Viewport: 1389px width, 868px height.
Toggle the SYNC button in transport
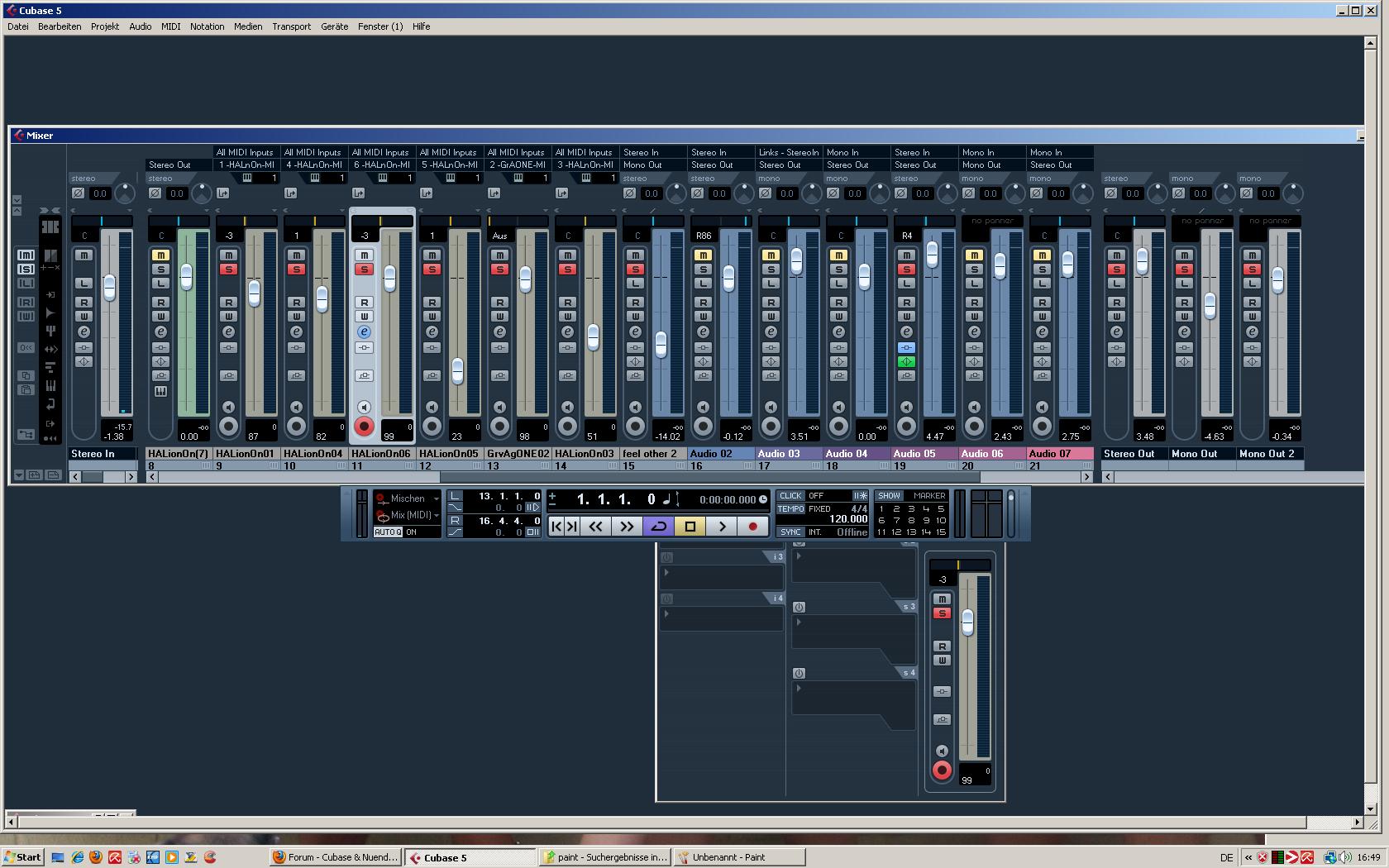tap(790, 532)
